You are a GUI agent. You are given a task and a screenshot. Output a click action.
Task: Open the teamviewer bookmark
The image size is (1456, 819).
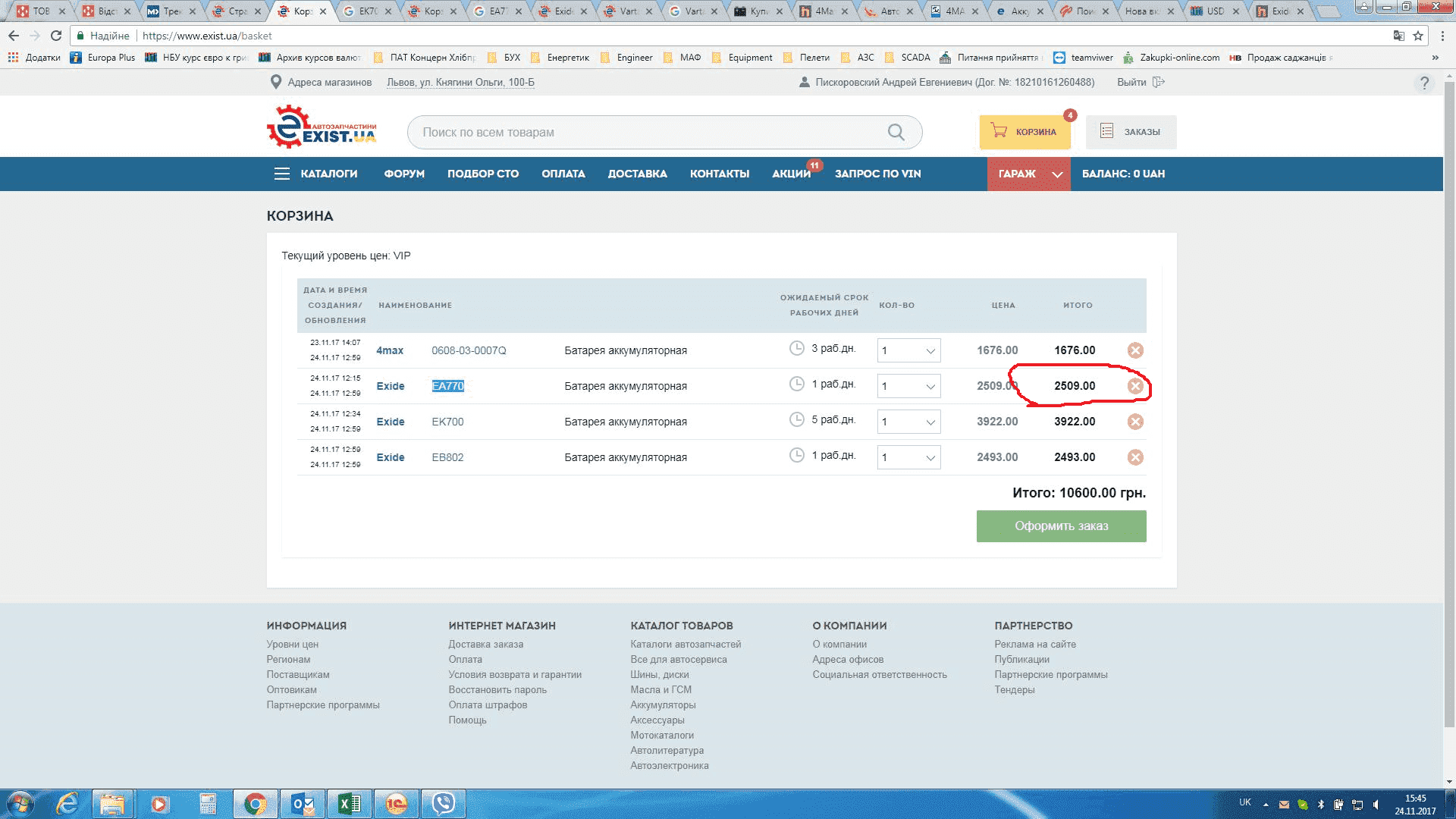tap(1083, 58)
